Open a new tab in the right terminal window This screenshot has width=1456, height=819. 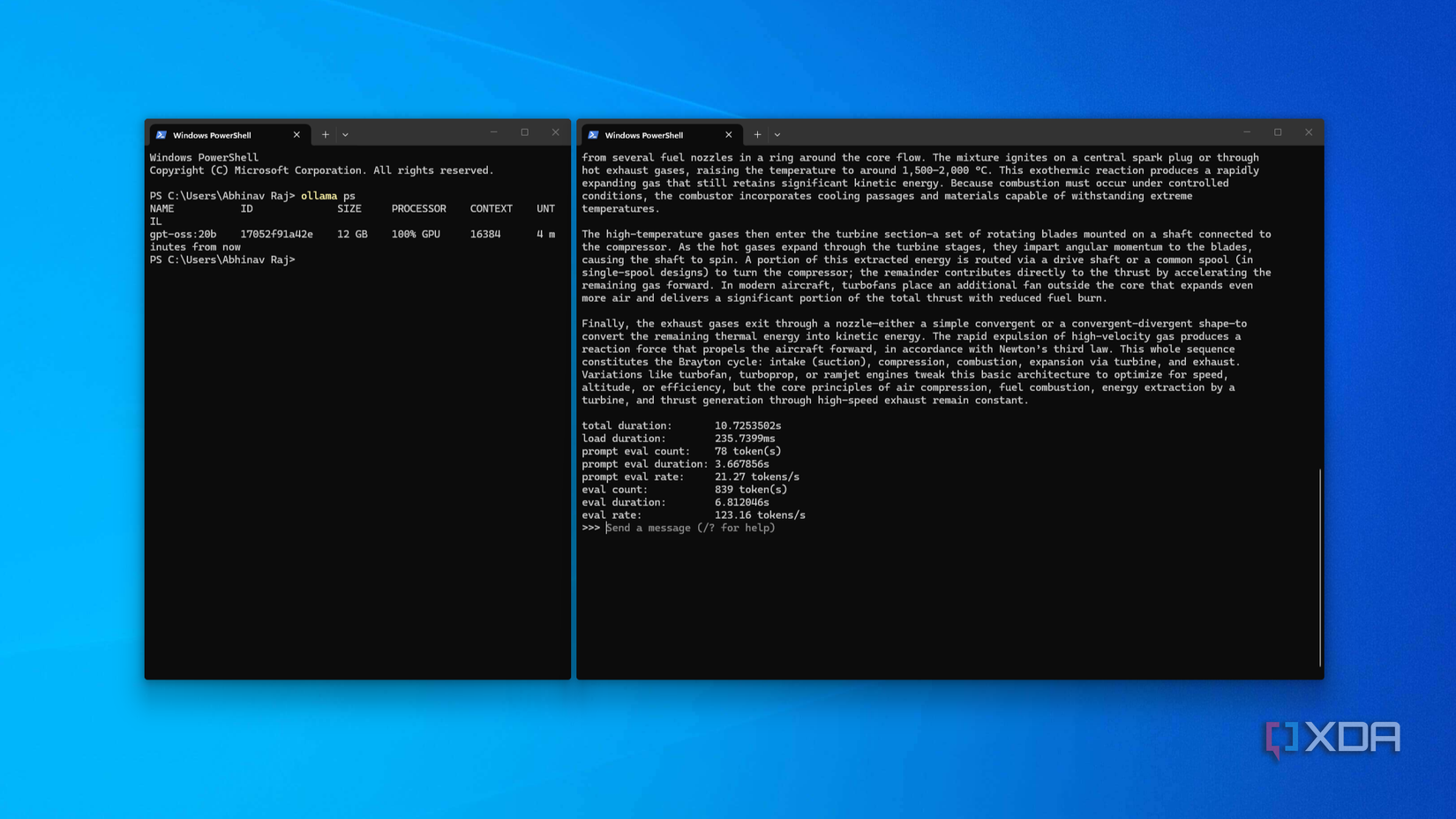pyautogui.click(x=757, y=135)
